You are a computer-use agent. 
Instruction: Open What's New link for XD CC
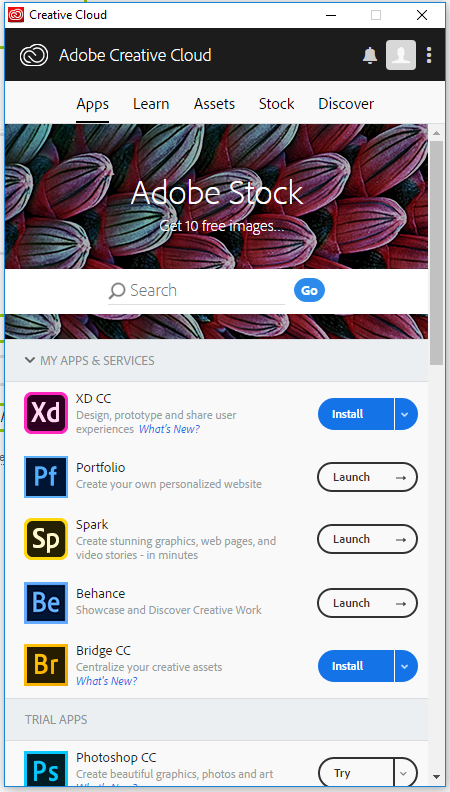(169, 429)
